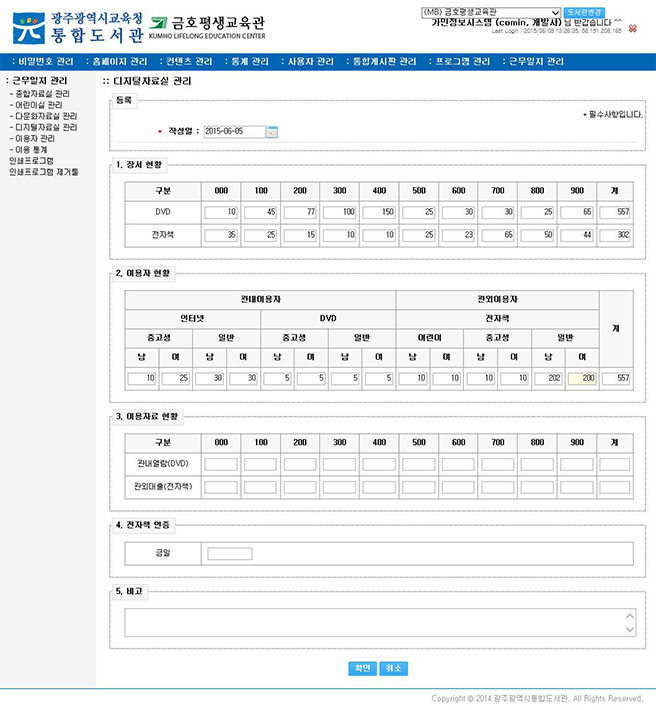The image size is (656, 710).
Task: Click the 금일 input field
Action: tap(230, 553)
